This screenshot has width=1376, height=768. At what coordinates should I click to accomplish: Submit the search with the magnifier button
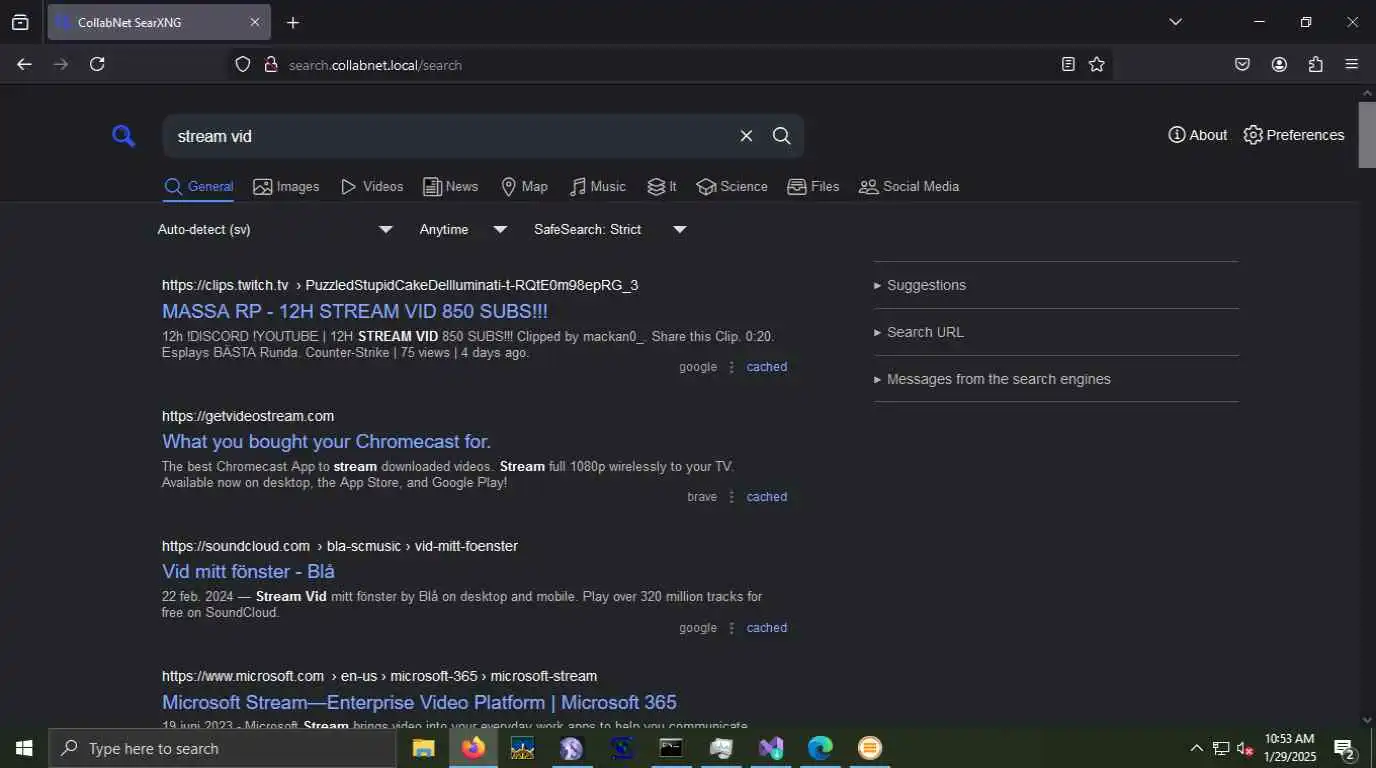point(782,136)
